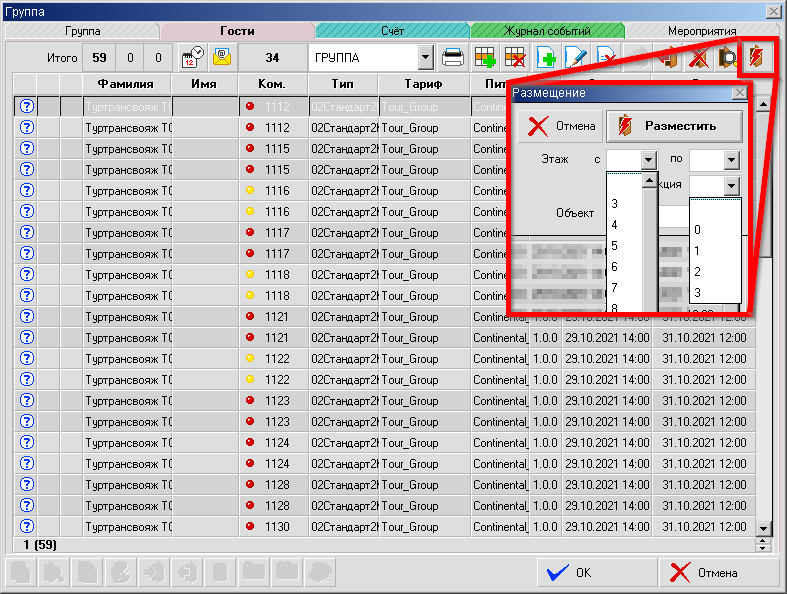Click the add guest green plus icon

[x=547, y=57]
